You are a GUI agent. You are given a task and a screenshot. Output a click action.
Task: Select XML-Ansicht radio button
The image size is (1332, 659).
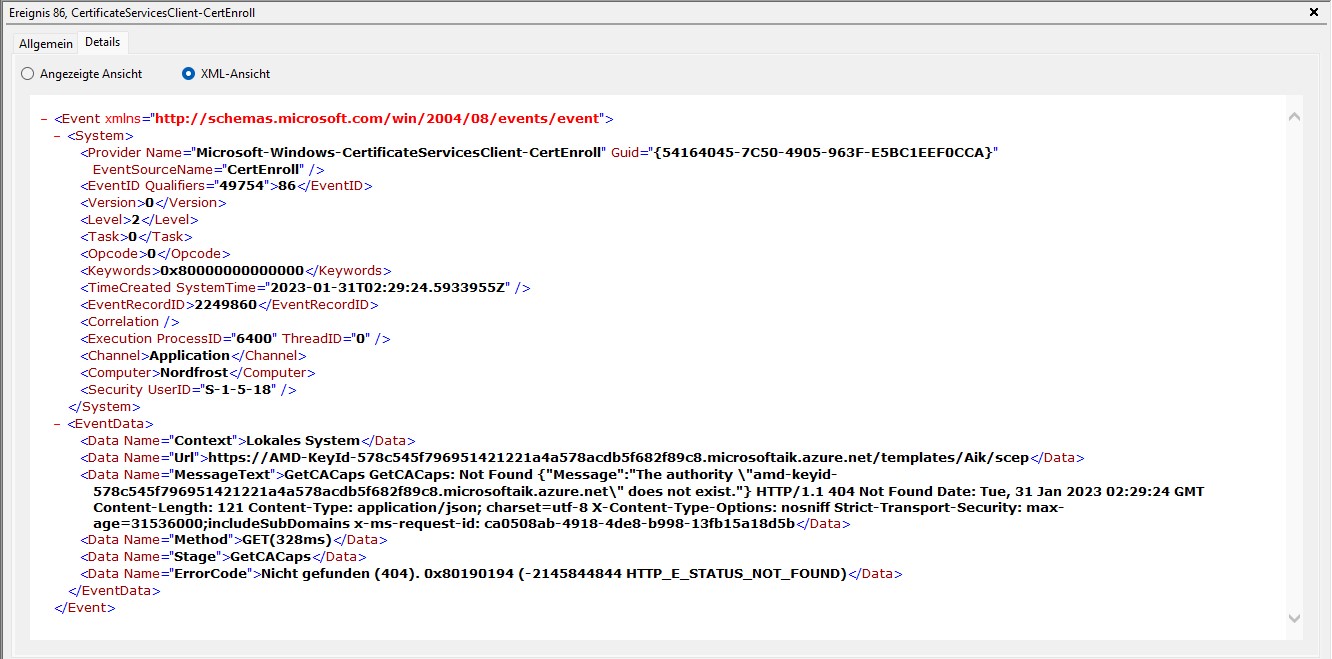(x=226, y=74)
